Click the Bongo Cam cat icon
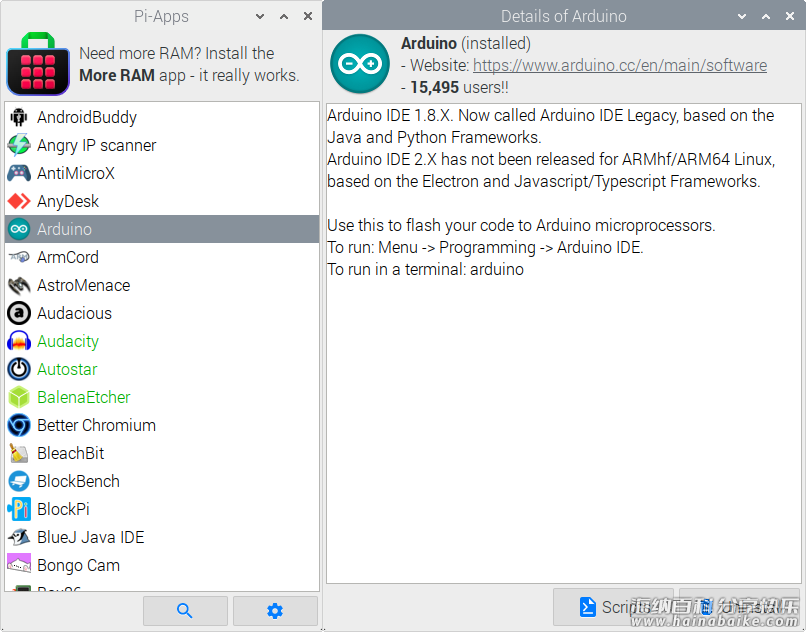The image size is (806, 632). click(19, 565)
